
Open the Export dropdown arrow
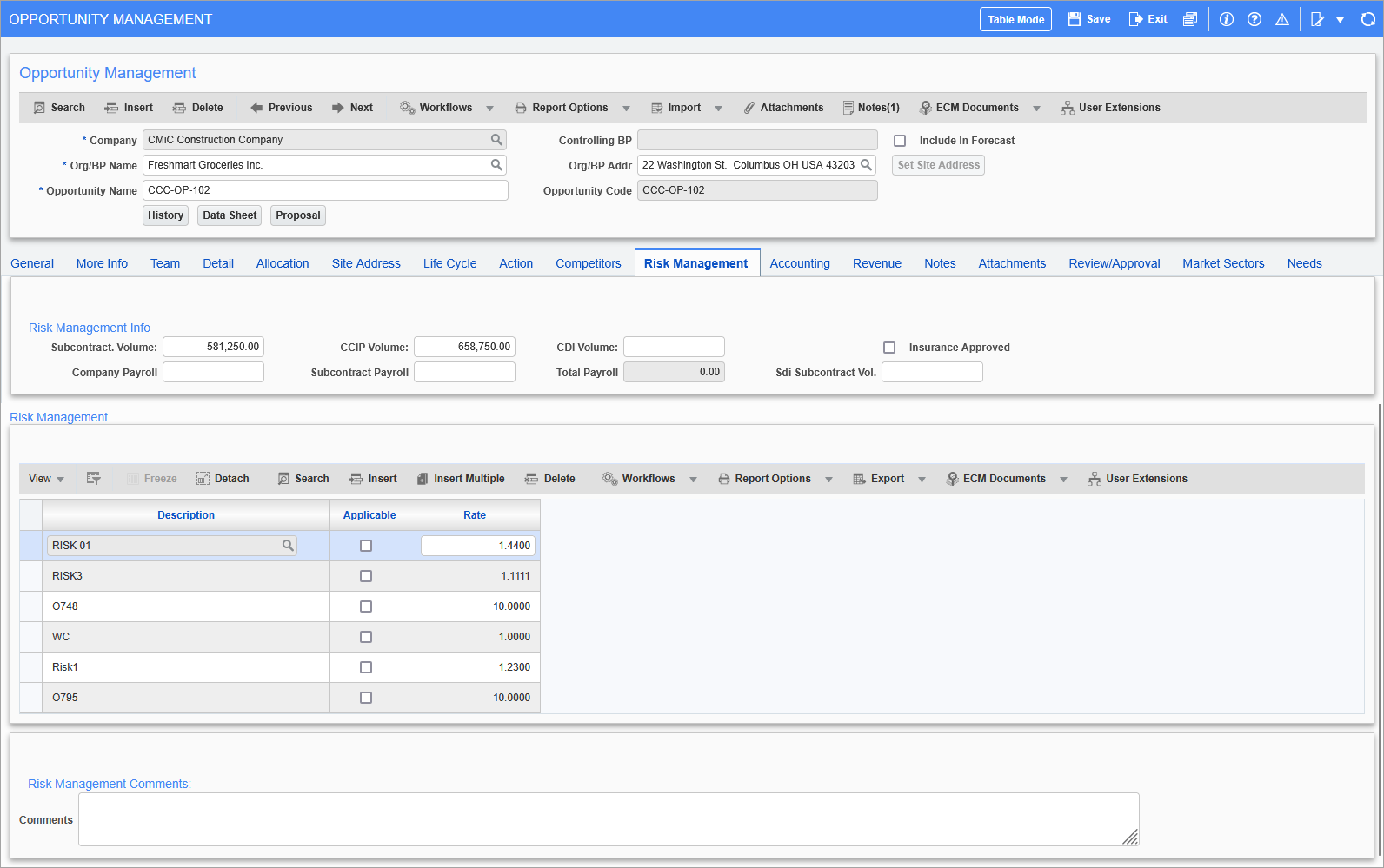922,480
